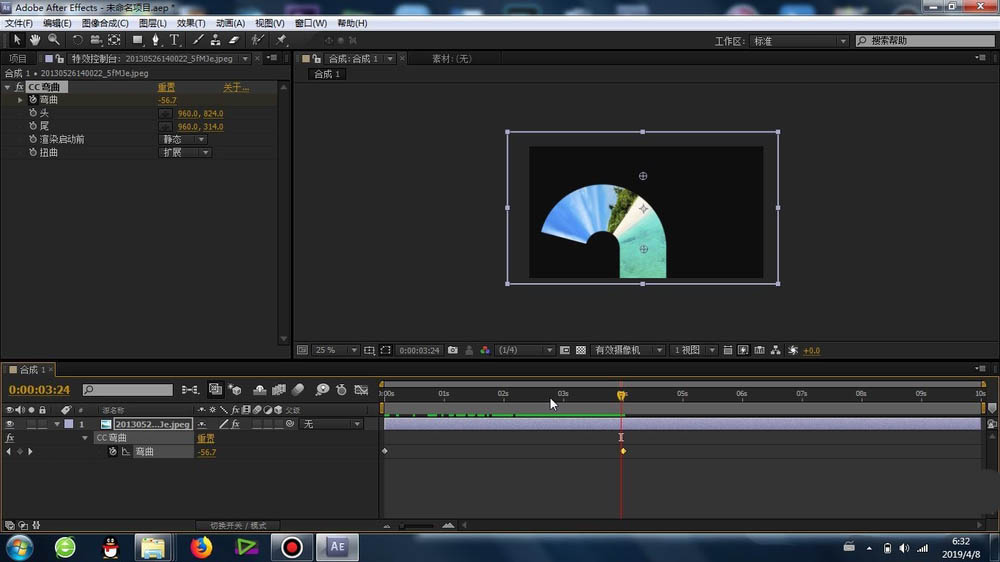This screenshot has height=562, width=1000.
Task: Open the 渲染启动前 dropdown set to 静态
Action: pos(185,140)
